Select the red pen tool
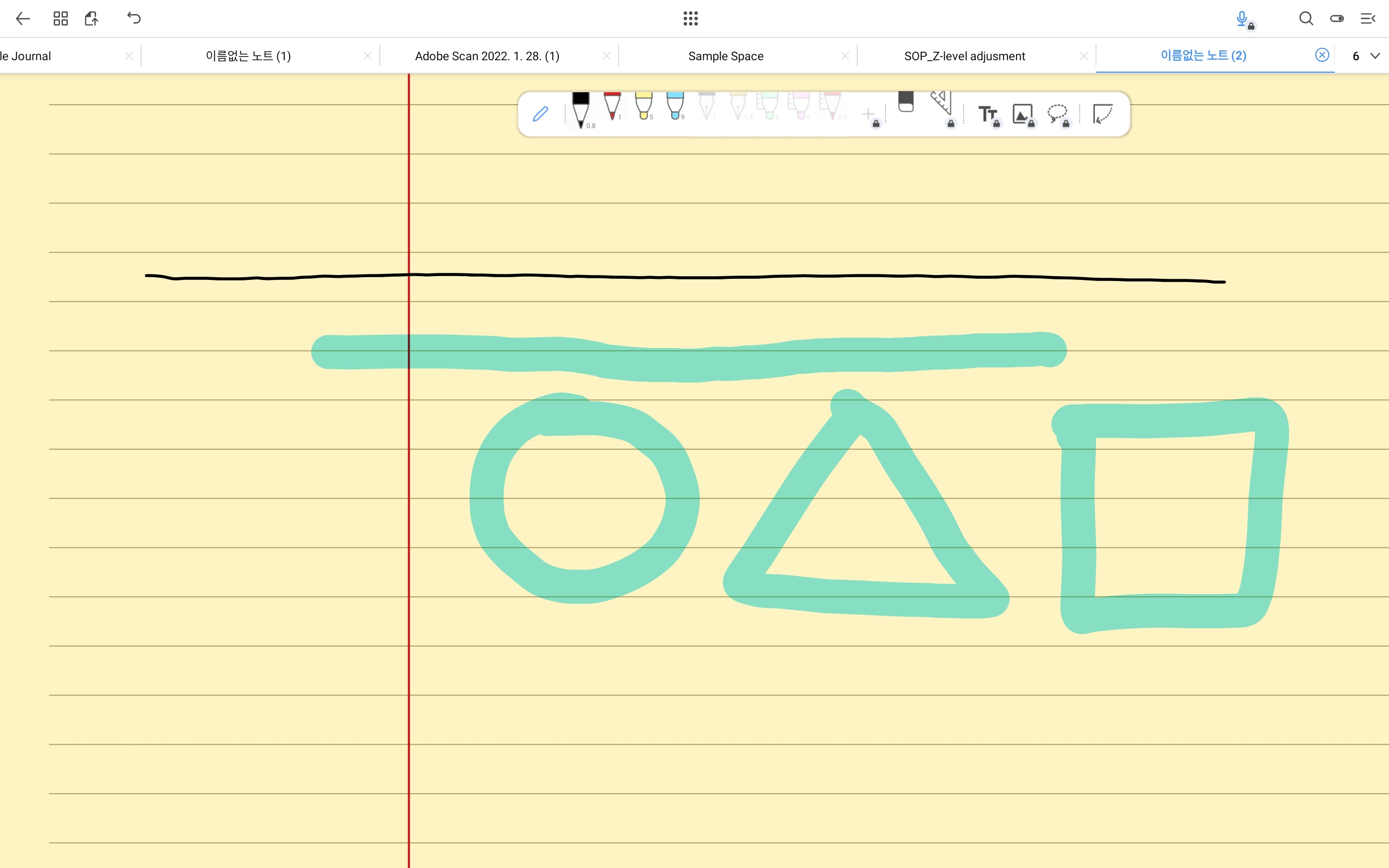This screenshot has width=1389, height=868. point(613,106)
